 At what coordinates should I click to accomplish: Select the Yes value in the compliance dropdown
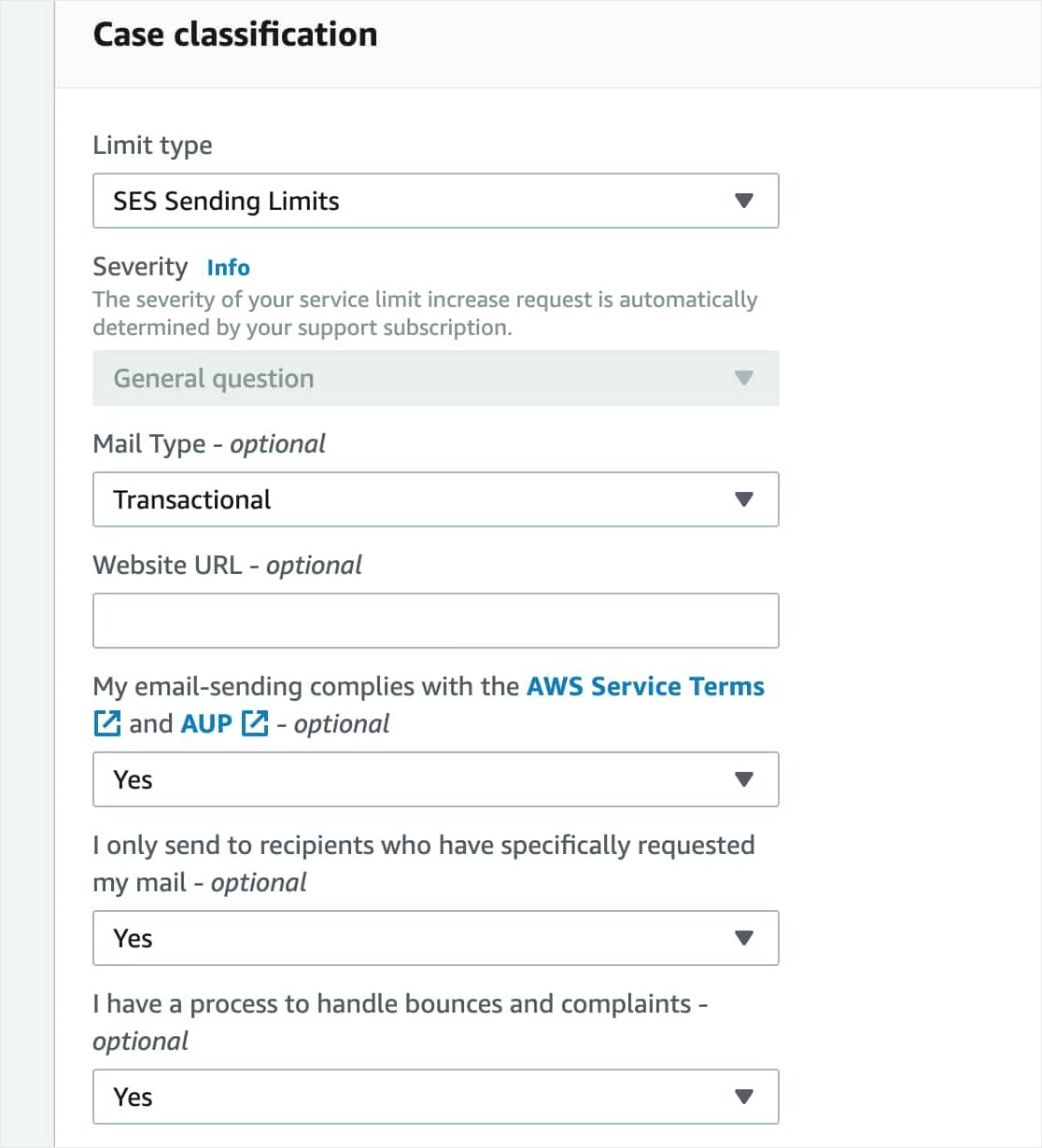(134, 779)
